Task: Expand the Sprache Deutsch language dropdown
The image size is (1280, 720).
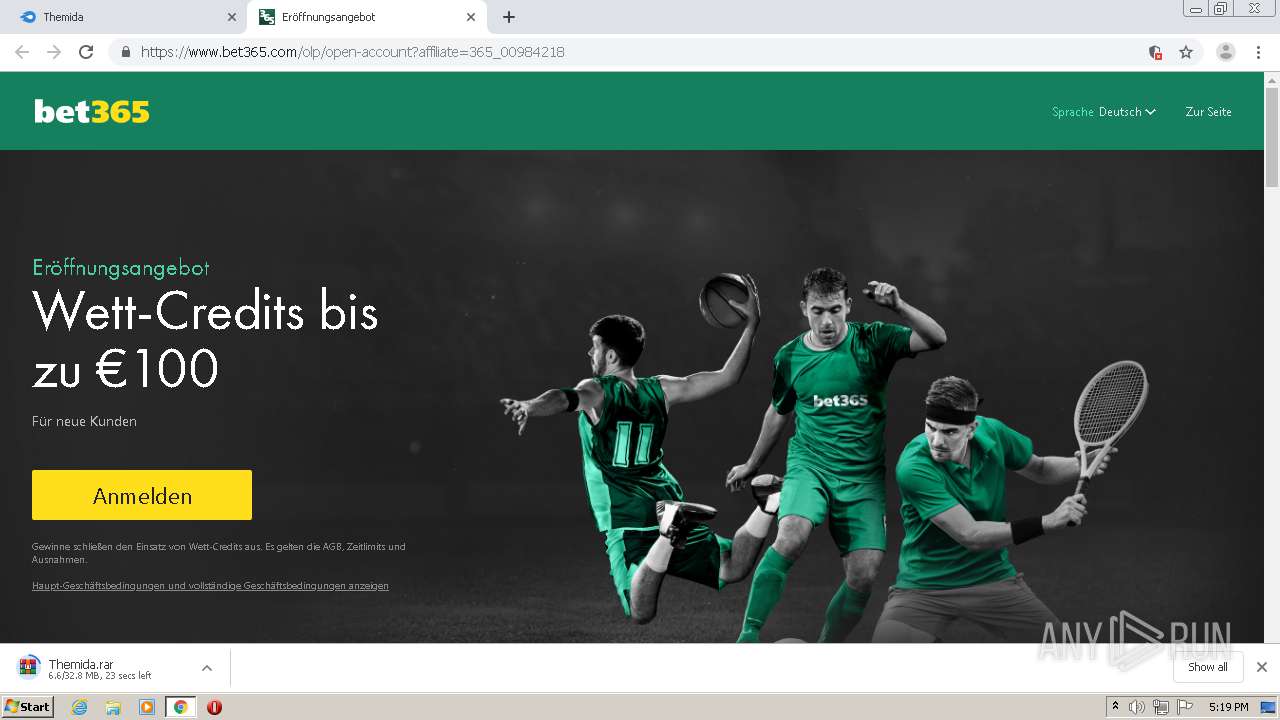Action: pos(1103,112)
